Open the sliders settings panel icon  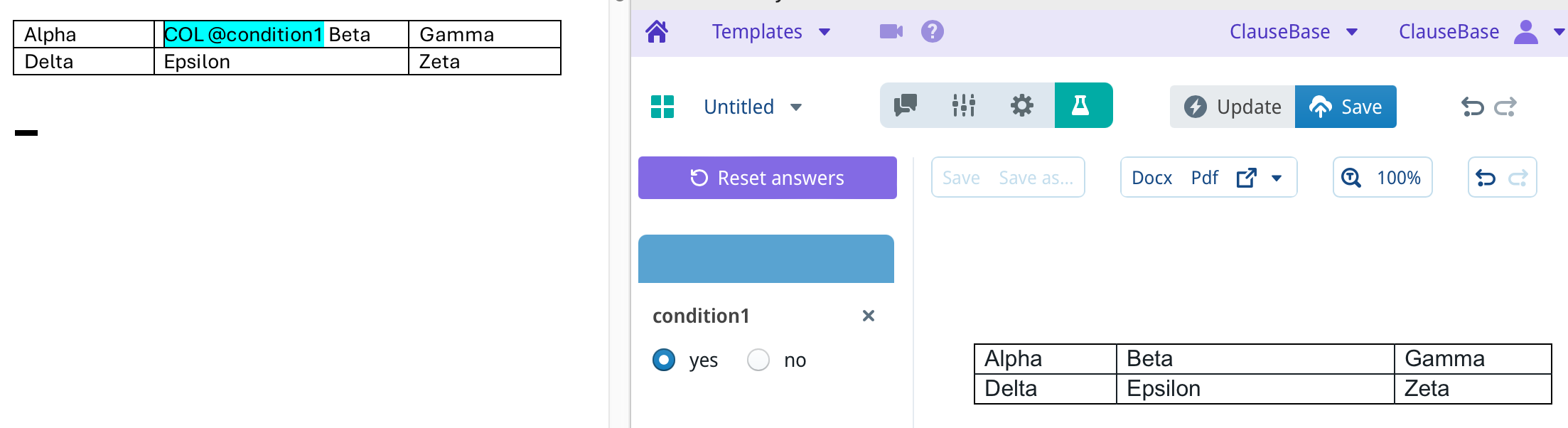coord(964,106)
